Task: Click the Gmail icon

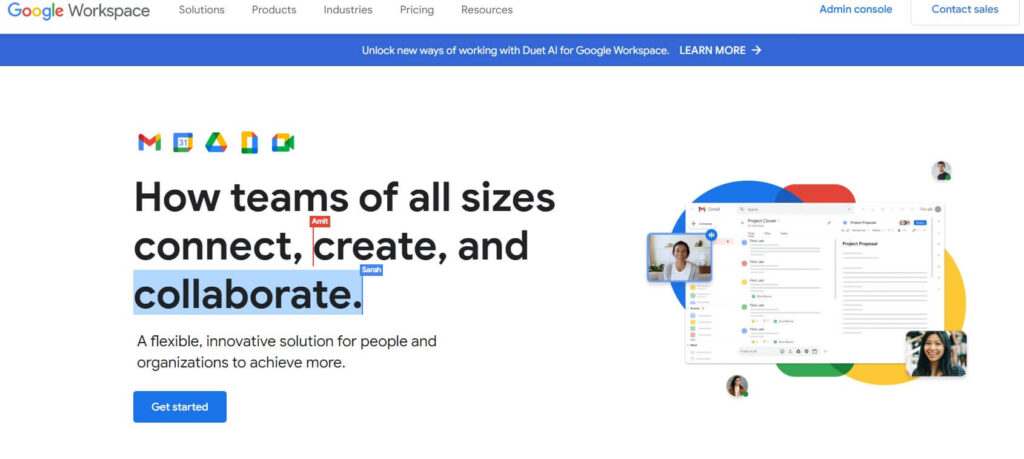Action: [150, 142]
